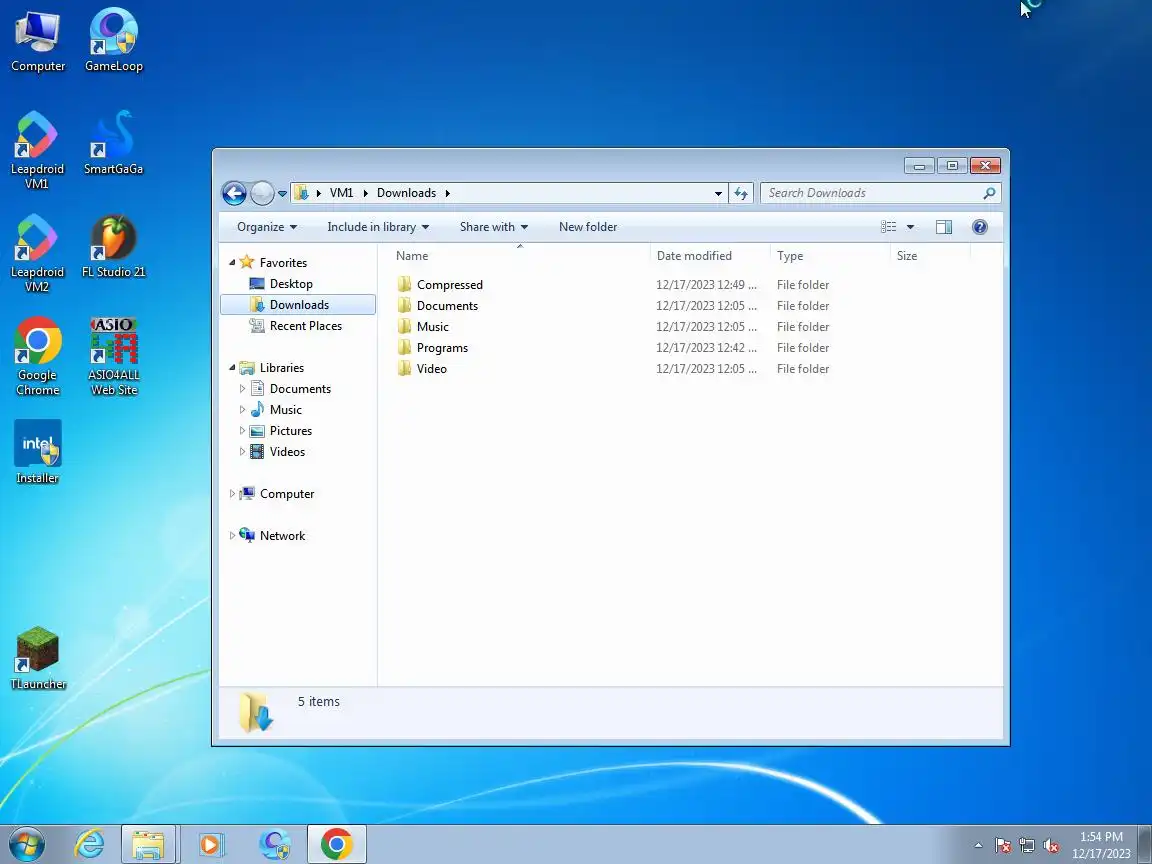Sort by the Type column header
1152x864 pixels.
[830, 256]
